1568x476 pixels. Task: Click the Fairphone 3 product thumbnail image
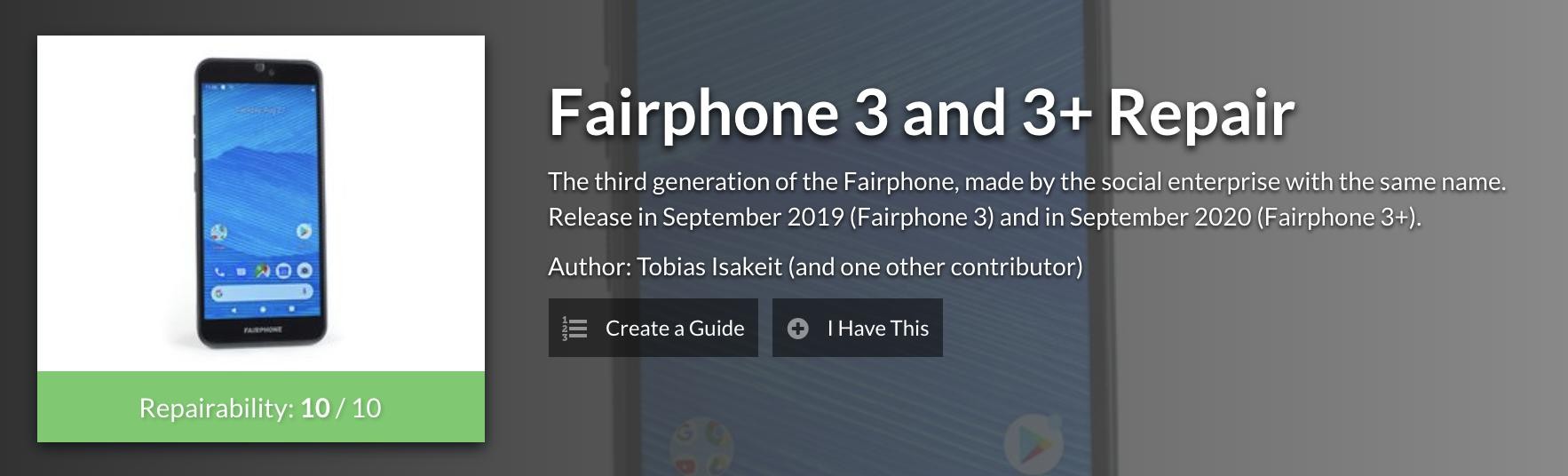pos(261,203)
